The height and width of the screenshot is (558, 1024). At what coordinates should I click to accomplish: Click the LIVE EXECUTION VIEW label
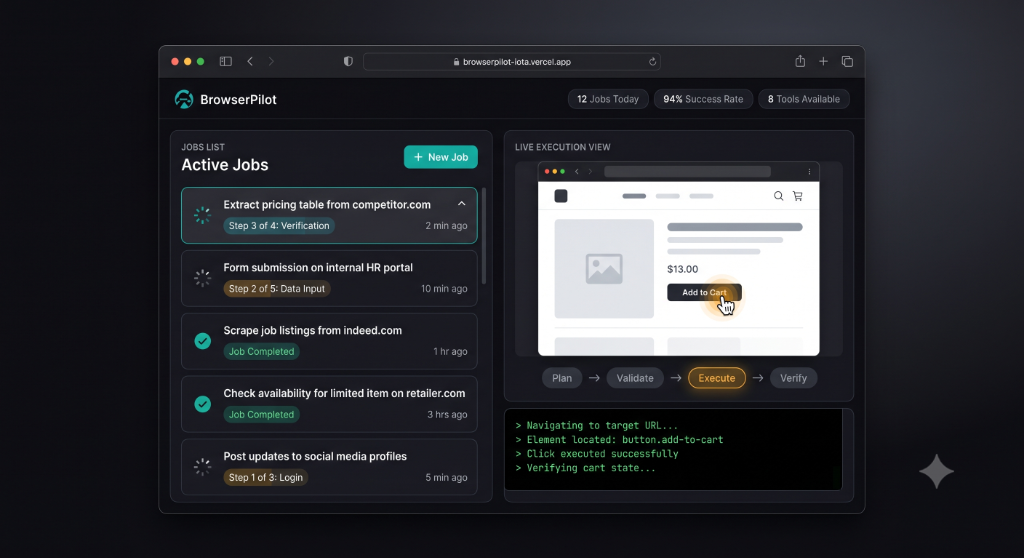pyautogui.click(x=562, y=147)
